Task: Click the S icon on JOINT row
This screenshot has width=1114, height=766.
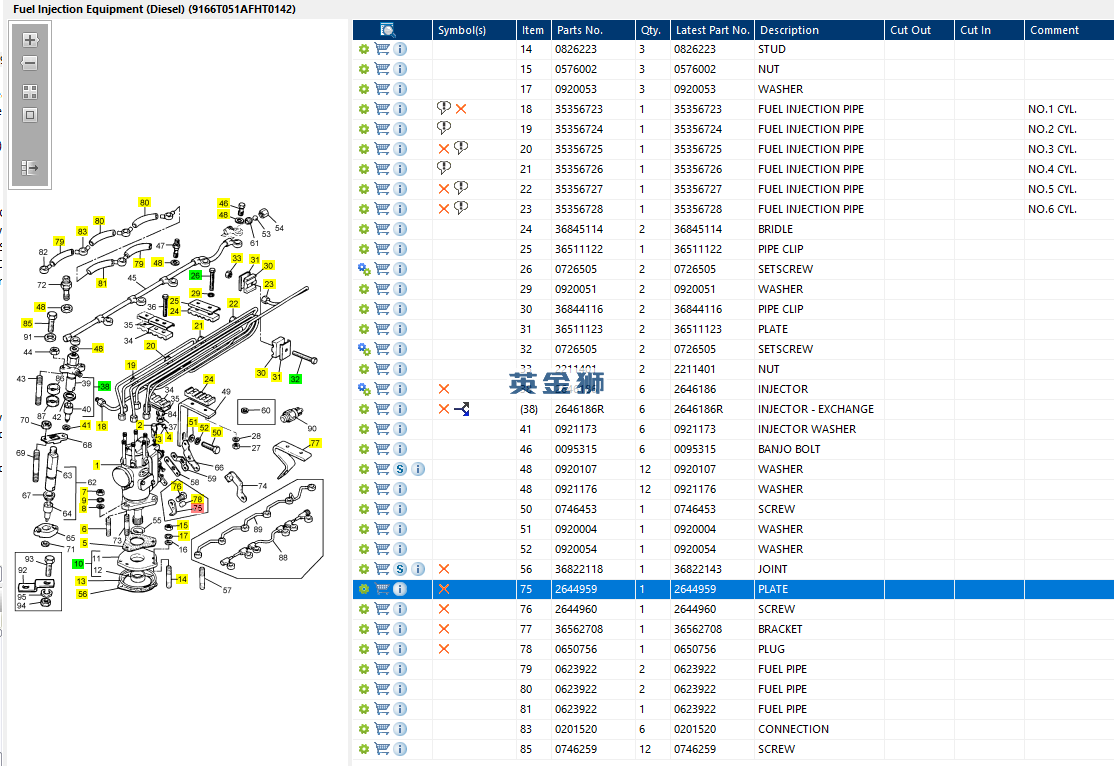Action: coord(400,569)
